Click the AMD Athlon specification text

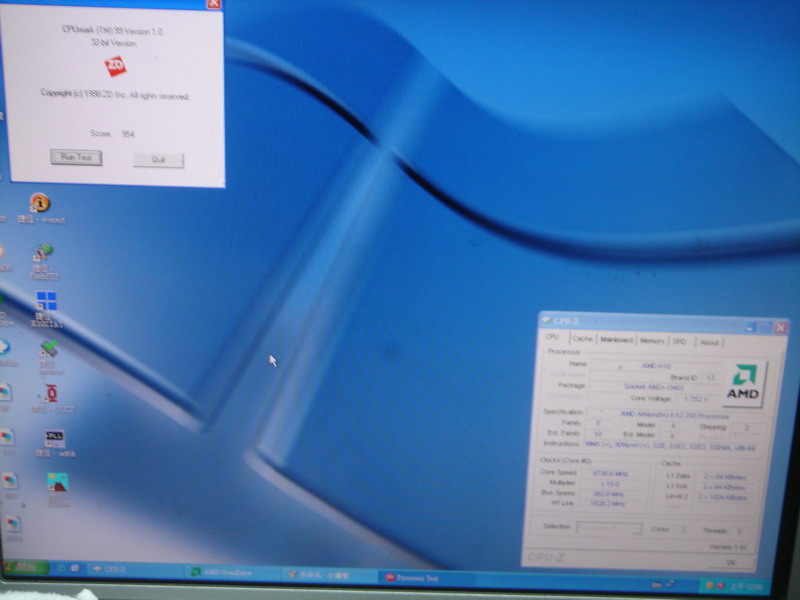pos(674,415)
